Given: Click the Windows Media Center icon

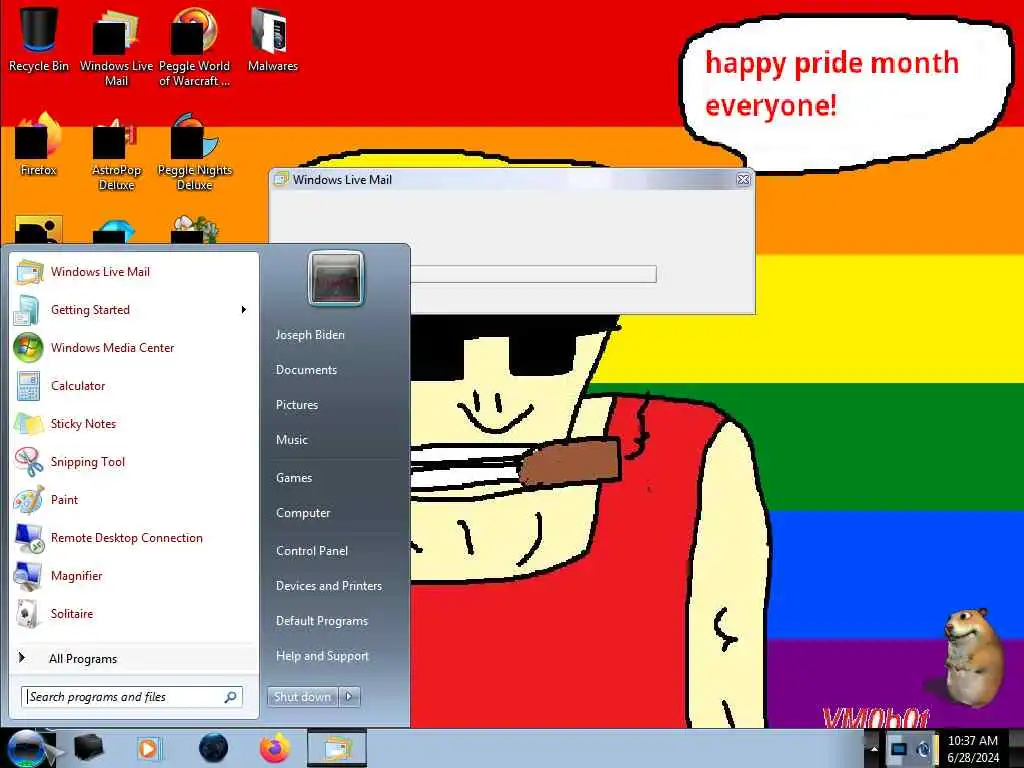Looking at the screenshot, I should [28, 347].
